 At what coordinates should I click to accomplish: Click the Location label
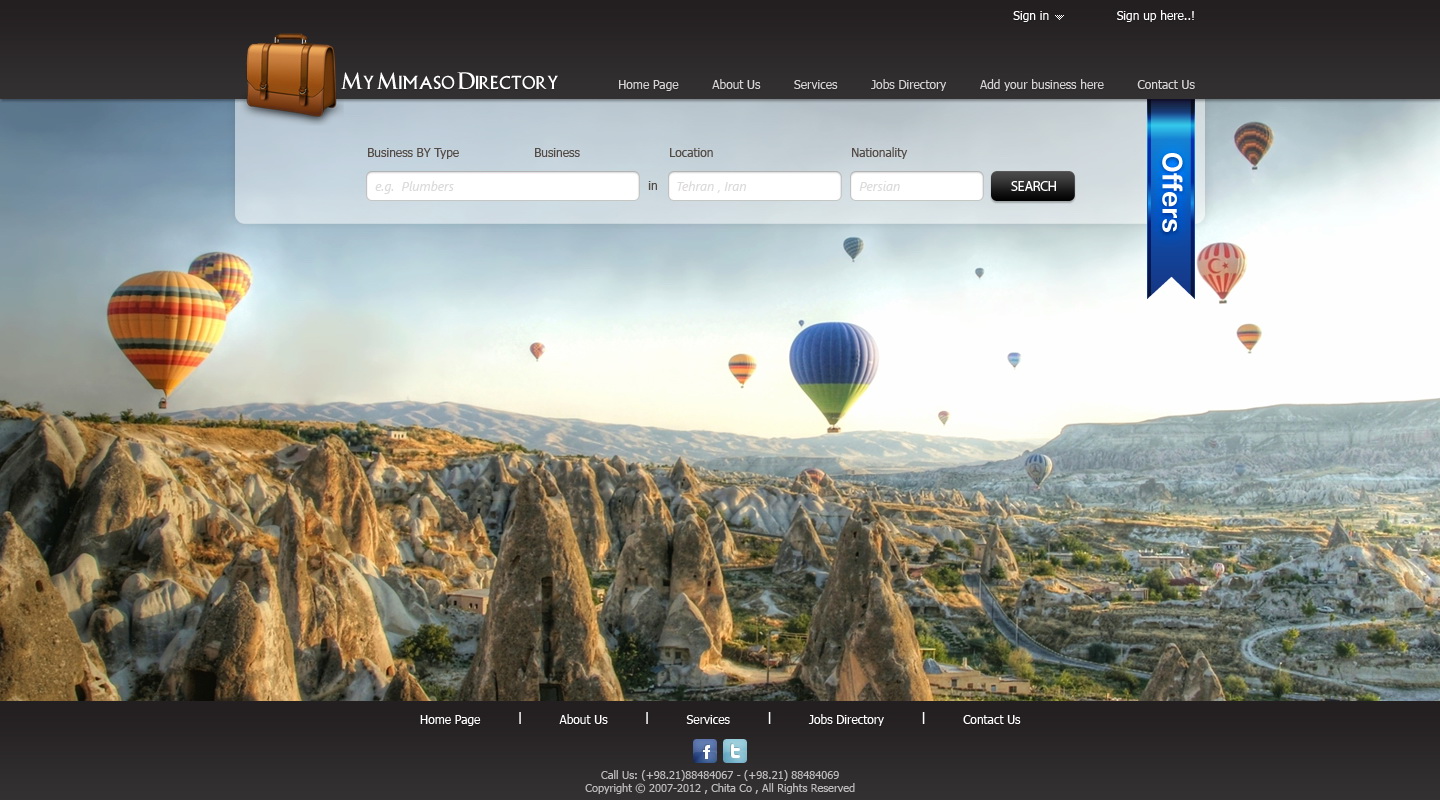click(x=691, y=153)
